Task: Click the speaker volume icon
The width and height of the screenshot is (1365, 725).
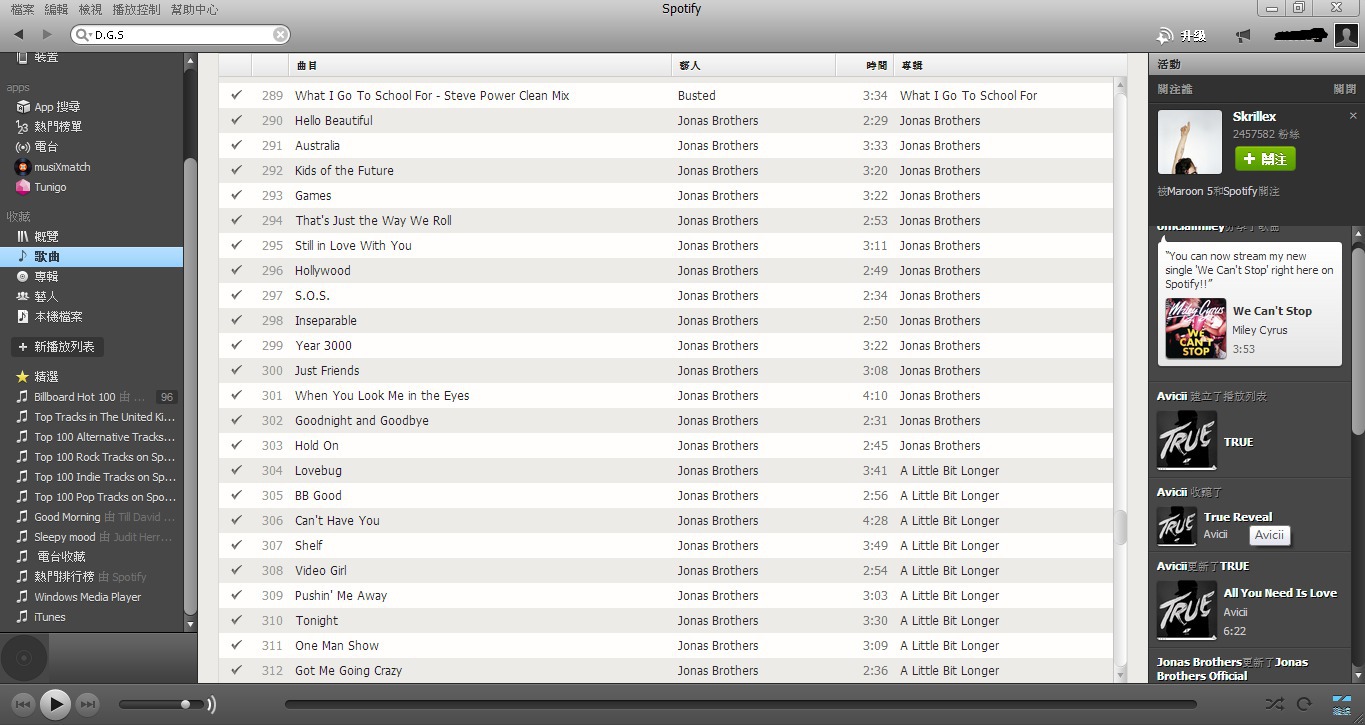Action: [211, 705]
